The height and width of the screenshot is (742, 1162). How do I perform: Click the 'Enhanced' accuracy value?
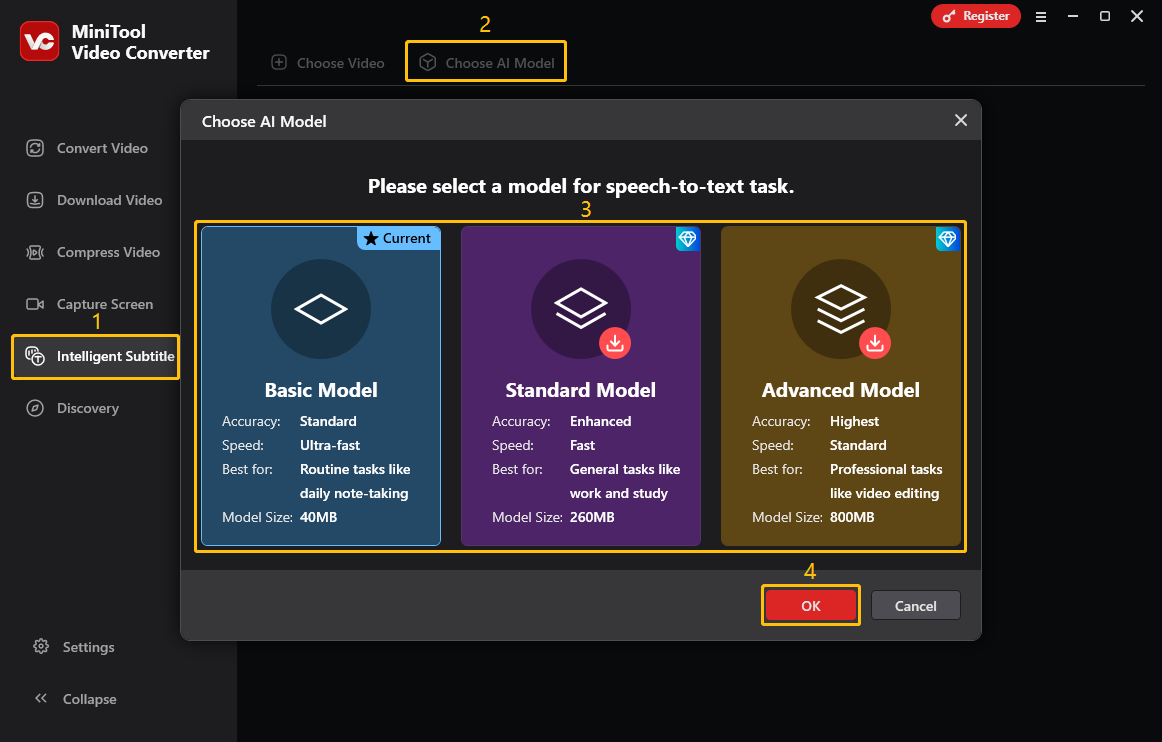click(x=600, y=421)
